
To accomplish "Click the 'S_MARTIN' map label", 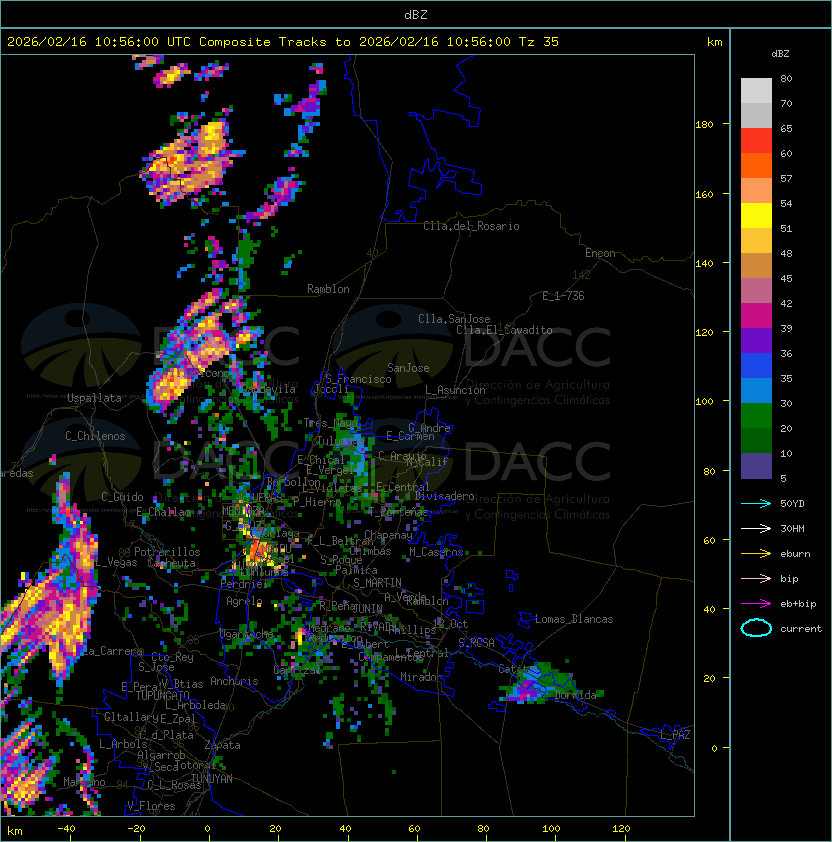I will 377,583.
